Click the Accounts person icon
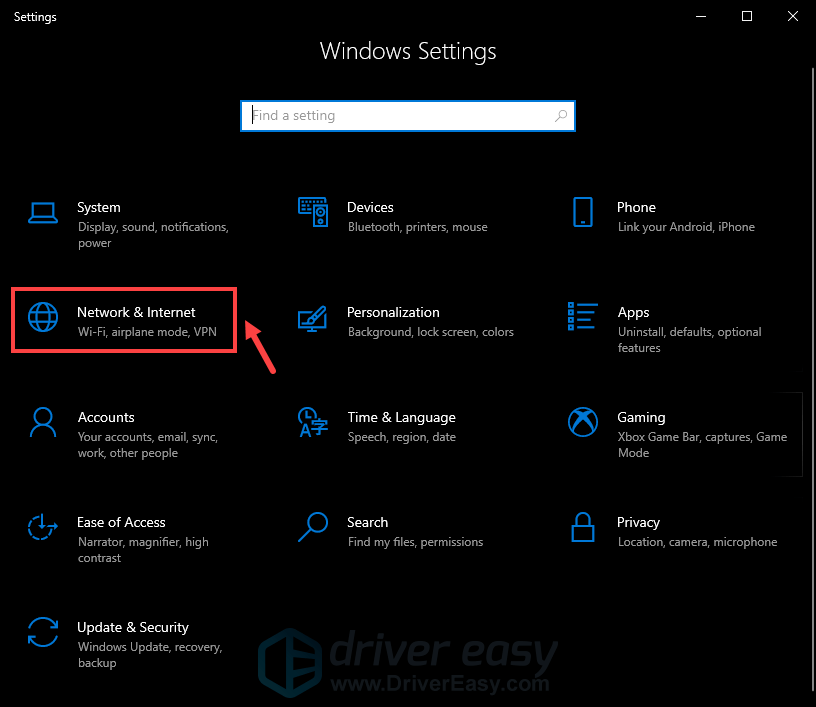Screen dimensions: 816x707 click(43, 422)
